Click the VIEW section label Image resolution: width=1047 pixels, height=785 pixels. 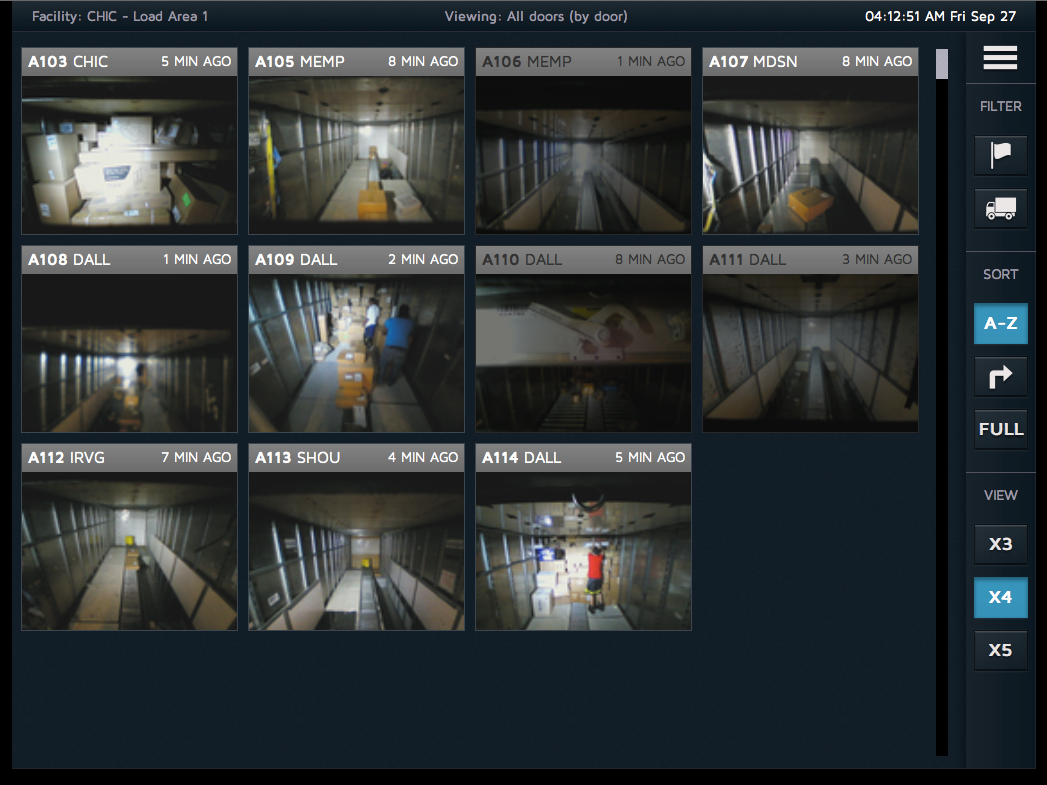(x=1000, y=495)
